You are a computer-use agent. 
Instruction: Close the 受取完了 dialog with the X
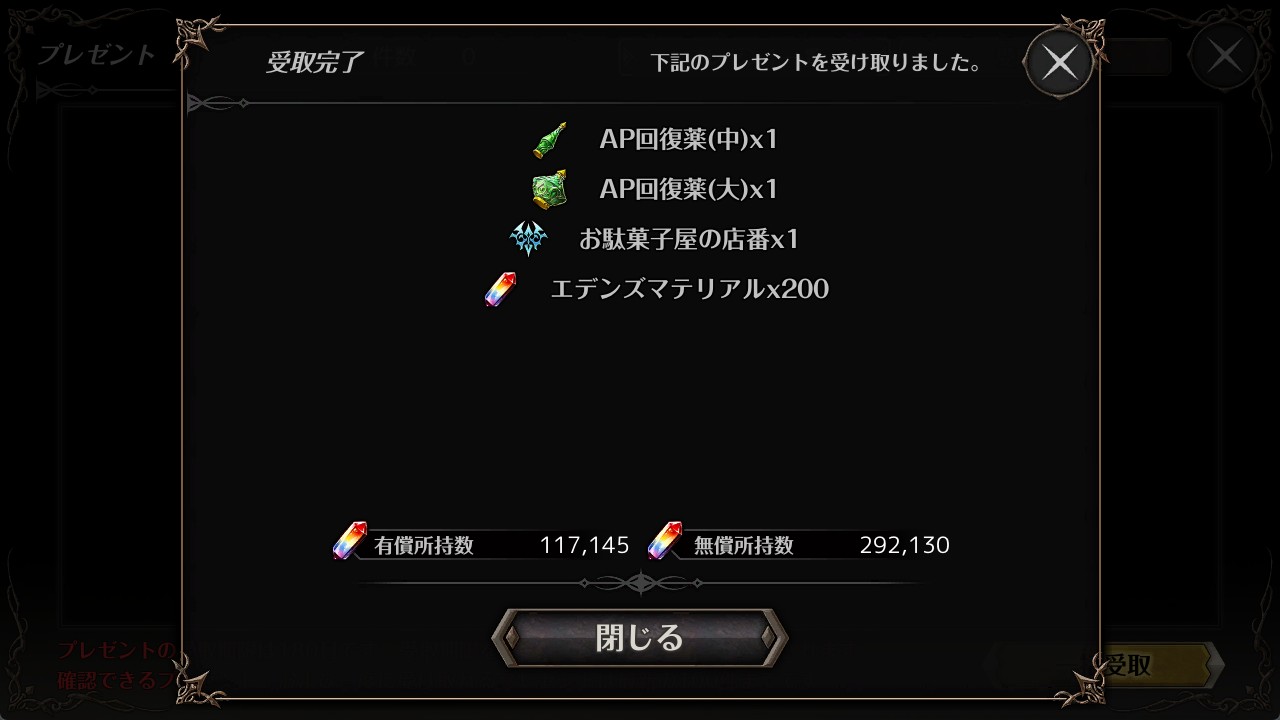1059,63
